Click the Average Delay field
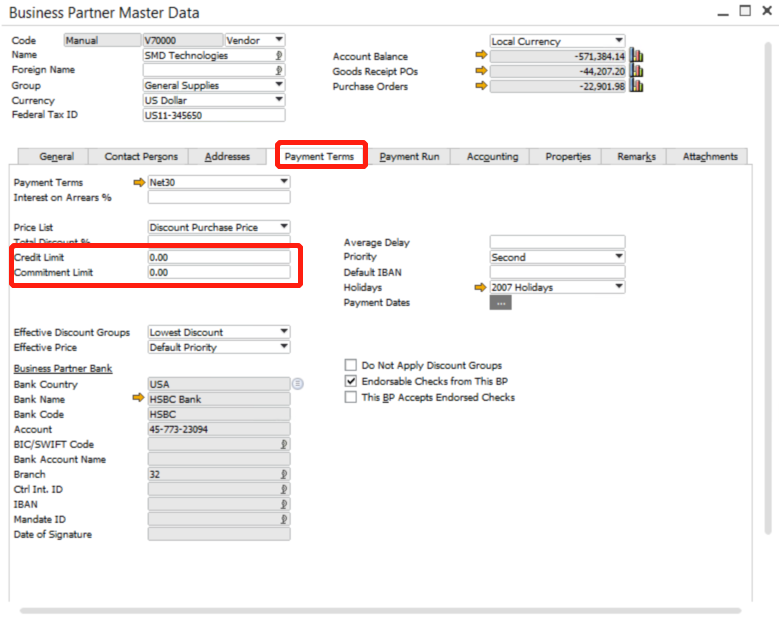Image resolution: width=779 pixels, height=621 pixels. (557, 242)
